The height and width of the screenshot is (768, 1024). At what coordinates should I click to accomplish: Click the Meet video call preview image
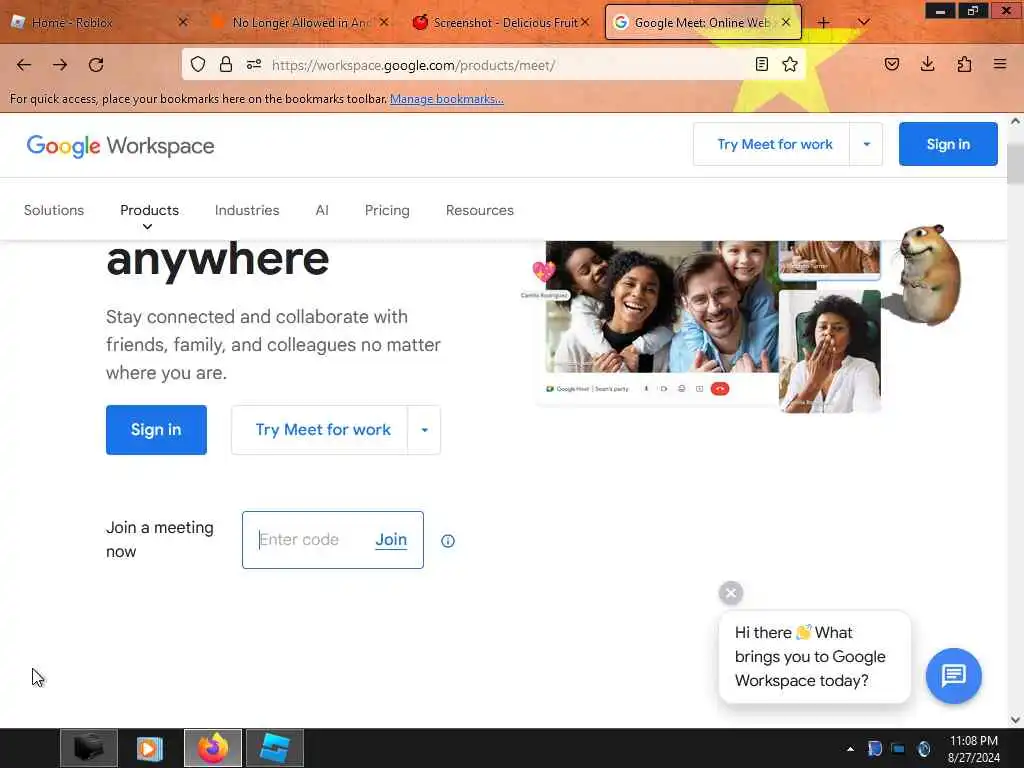pyautogui.click(x=709, y=327)
